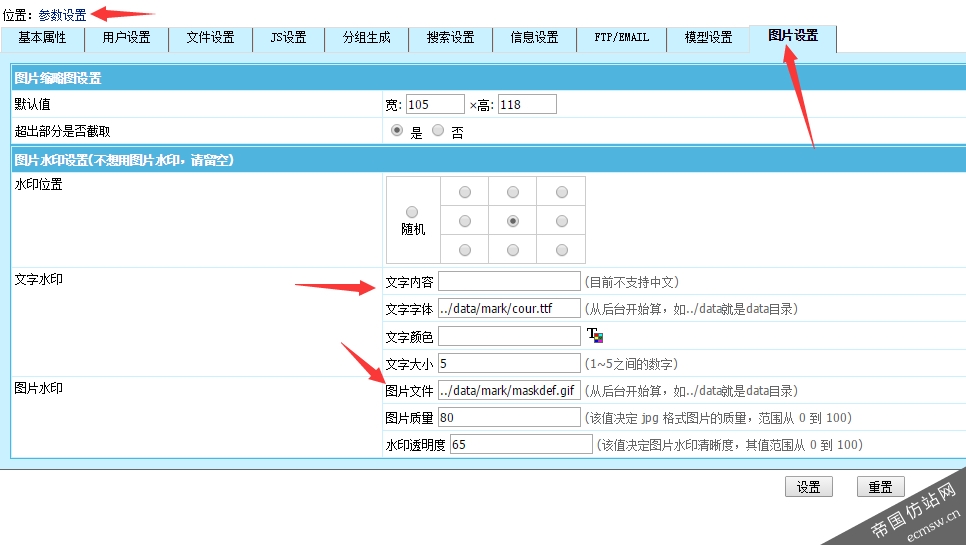
Task: Open the 信息设置 tab
Action: click(534, 38)
